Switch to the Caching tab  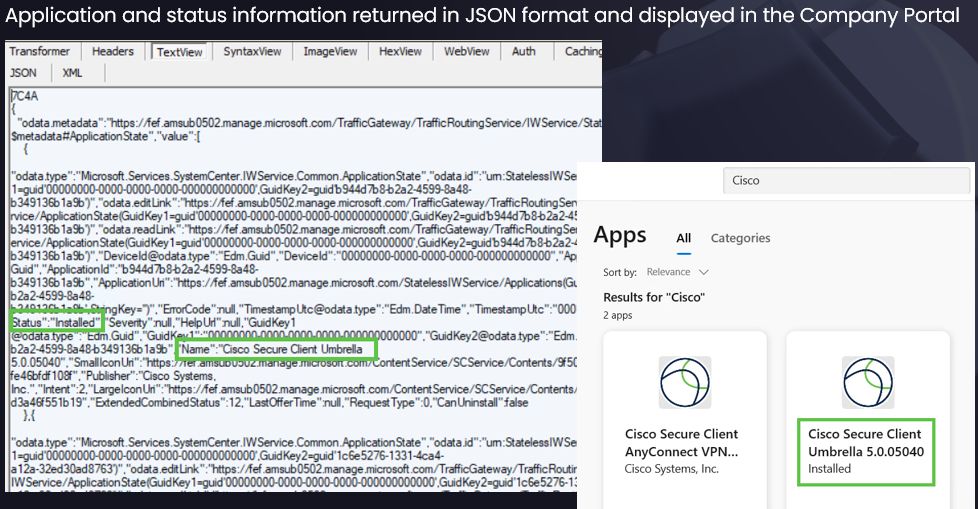(583, 51)
